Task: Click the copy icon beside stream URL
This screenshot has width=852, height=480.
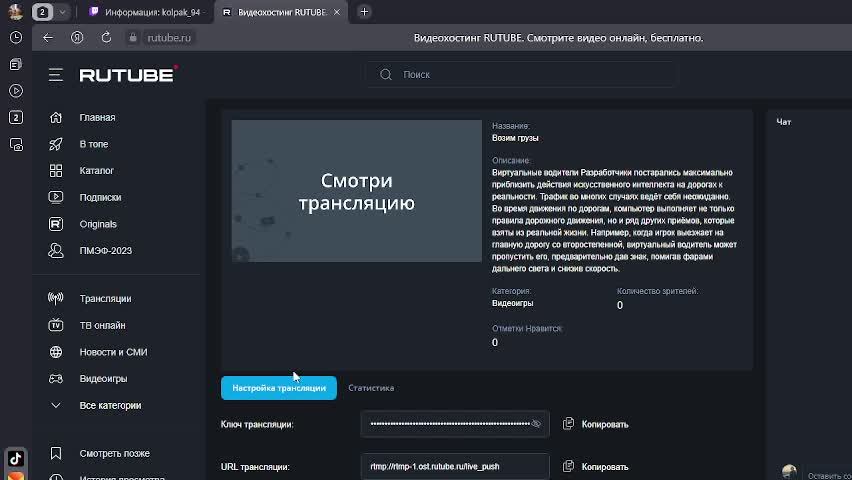Action: [568, 466]
